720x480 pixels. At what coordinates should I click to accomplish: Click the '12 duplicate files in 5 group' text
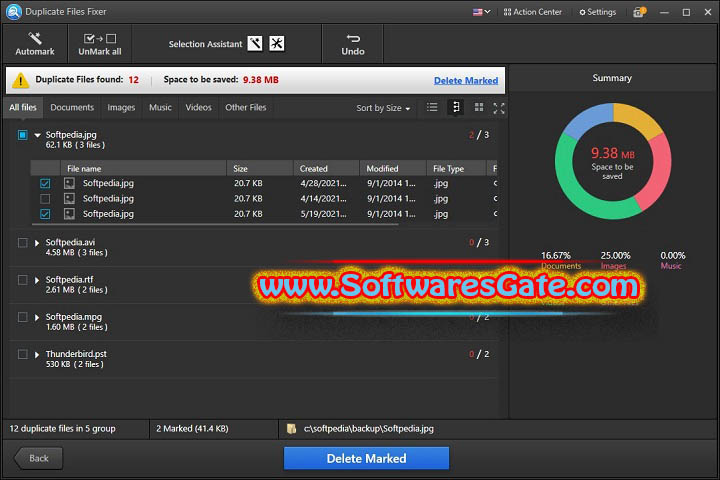pyautogui.click(x=62, y=429)
